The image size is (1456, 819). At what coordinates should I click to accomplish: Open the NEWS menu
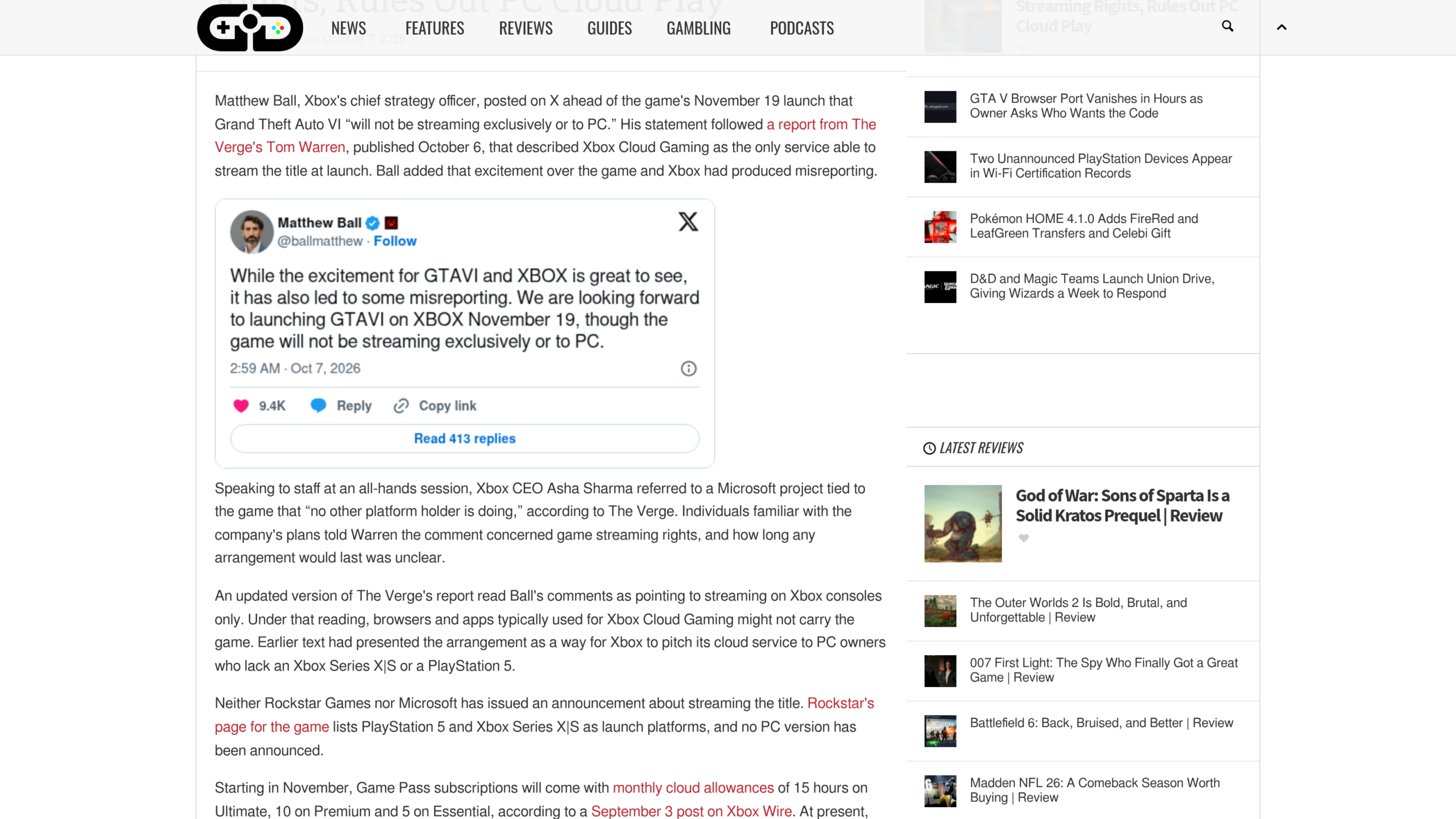click(349, 28)
